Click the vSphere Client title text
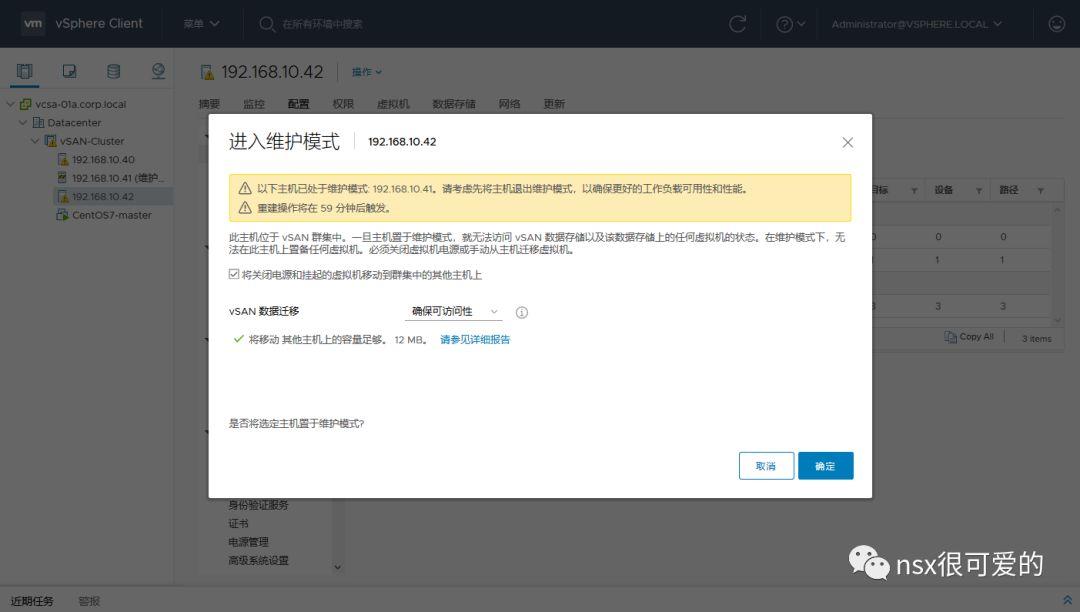This screenshot has height=612, width=1080. coord(99,23)
